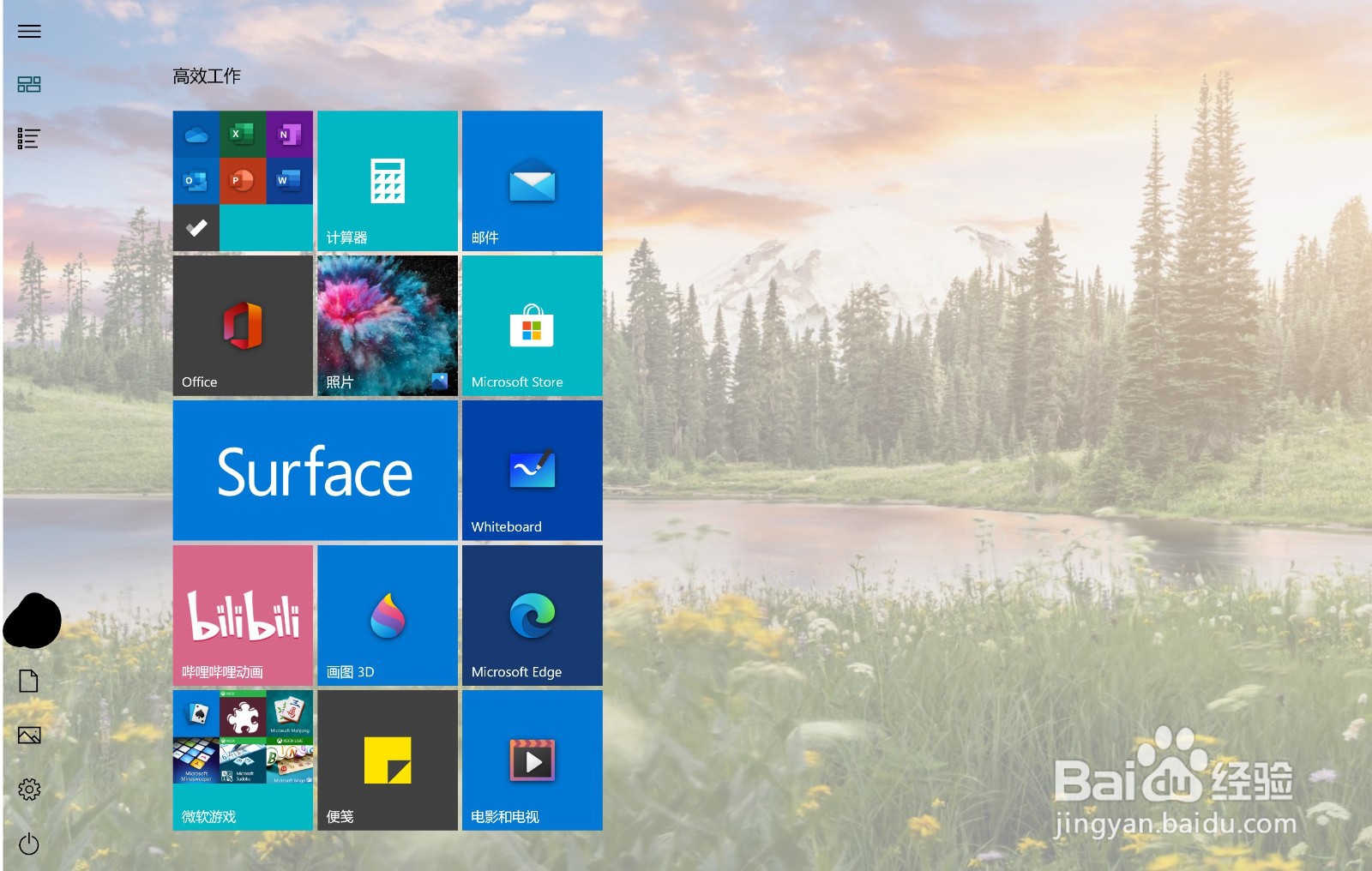Open Microsoft To Do checkmark tile
The image size is (1372, 871).
[x=196, y=227]
